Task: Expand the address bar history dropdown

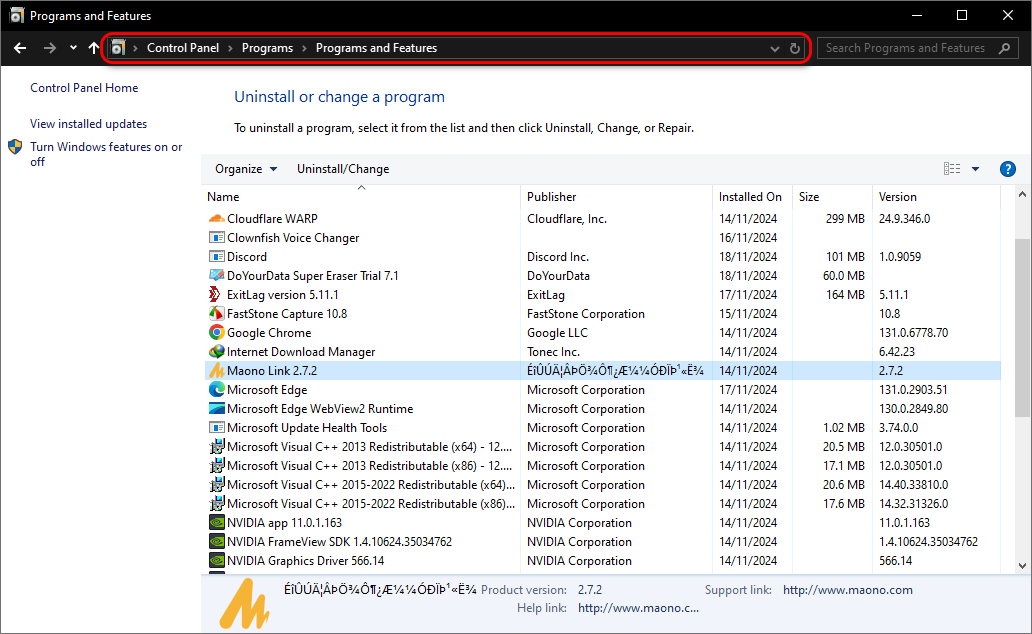Action: click(x=775, y=49)
